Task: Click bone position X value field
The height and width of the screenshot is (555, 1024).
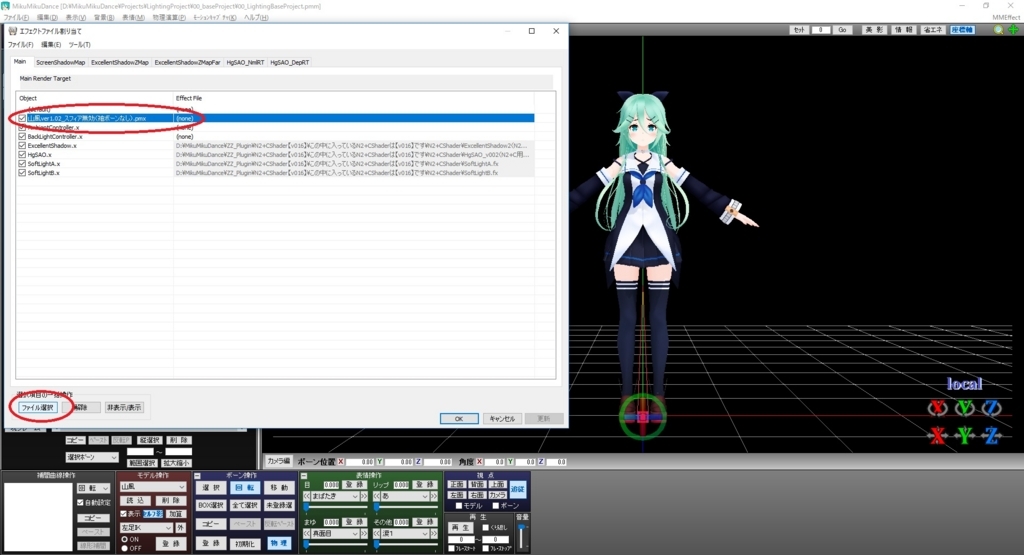Action: [361, 462]
